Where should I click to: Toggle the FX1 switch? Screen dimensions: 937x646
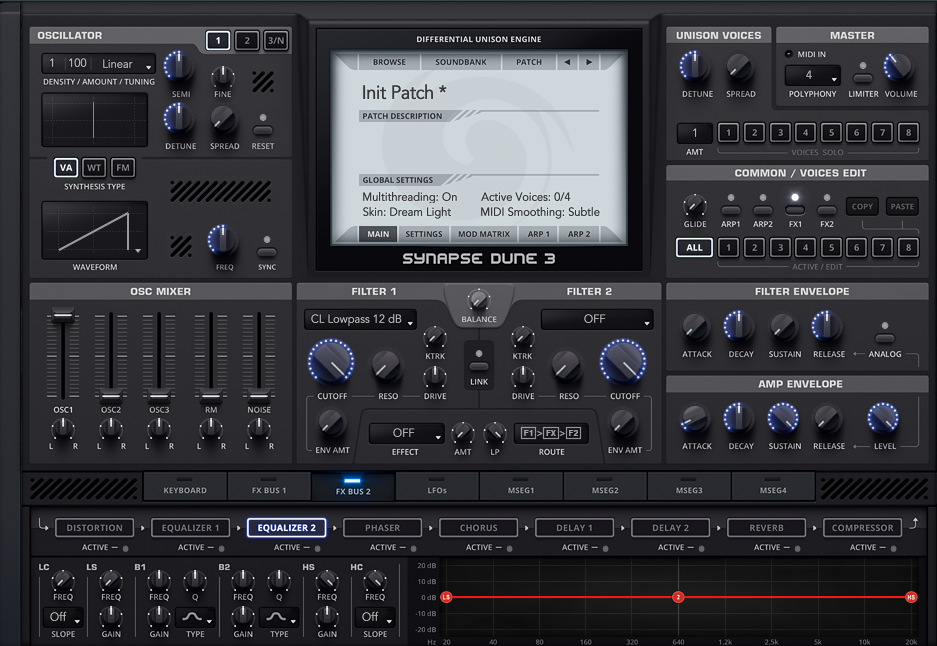794,210
